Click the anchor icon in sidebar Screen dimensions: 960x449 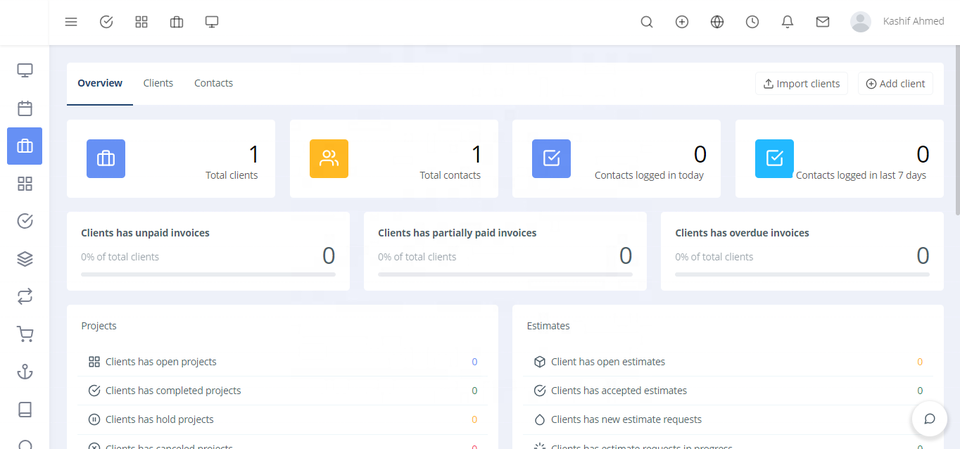(25, 372)
